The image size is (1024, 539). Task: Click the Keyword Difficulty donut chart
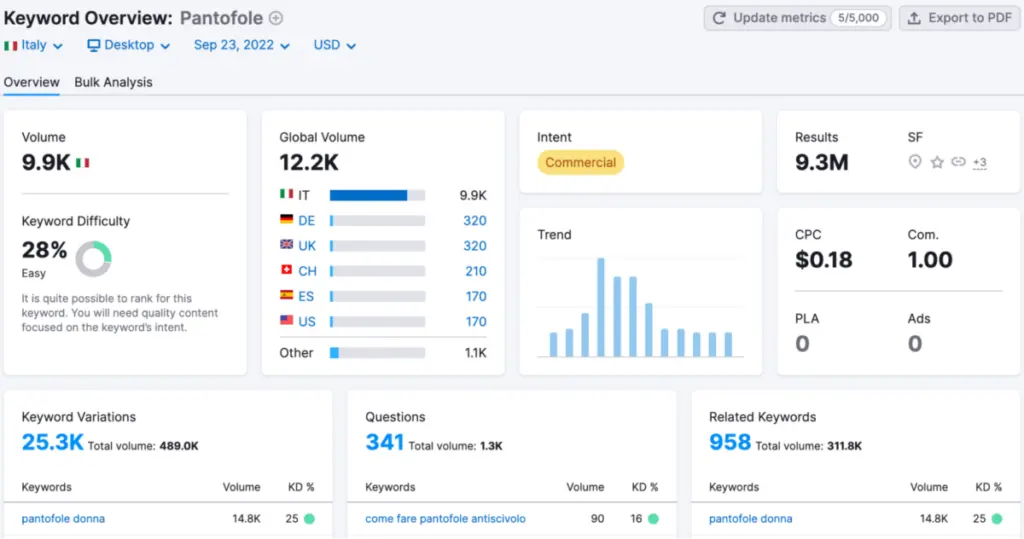click(93, 258)
